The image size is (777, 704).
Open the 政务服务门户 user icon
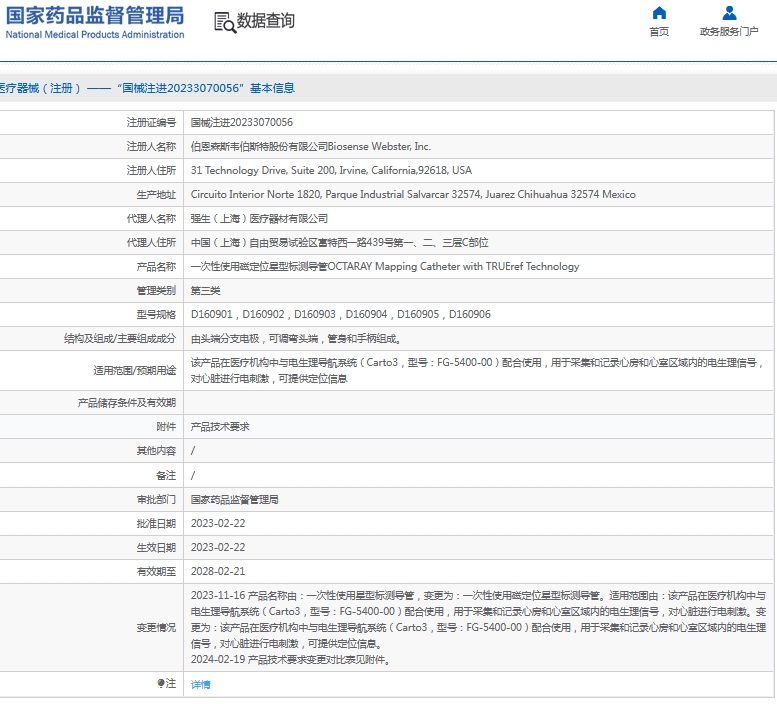pyautogui.click(x=729, y=12)
